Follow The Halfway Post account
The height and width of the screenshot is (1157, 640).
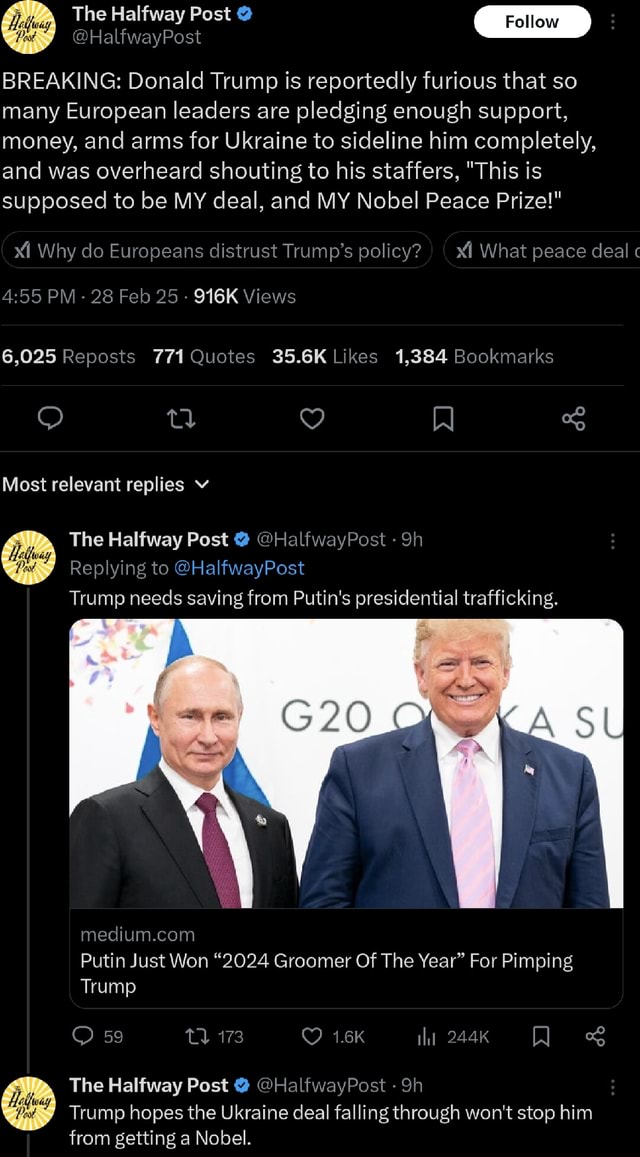(x=531, y=22)
